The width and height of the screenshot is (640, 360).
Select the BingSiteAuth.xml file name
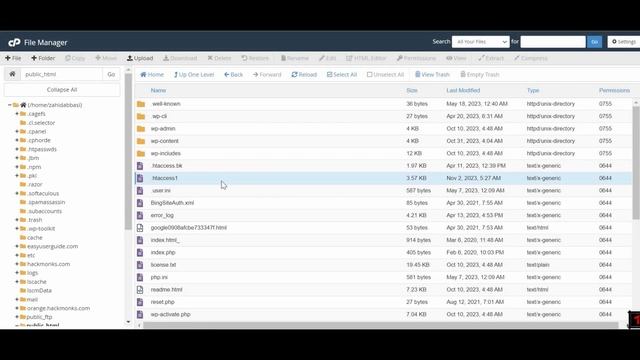click(172, 203)
